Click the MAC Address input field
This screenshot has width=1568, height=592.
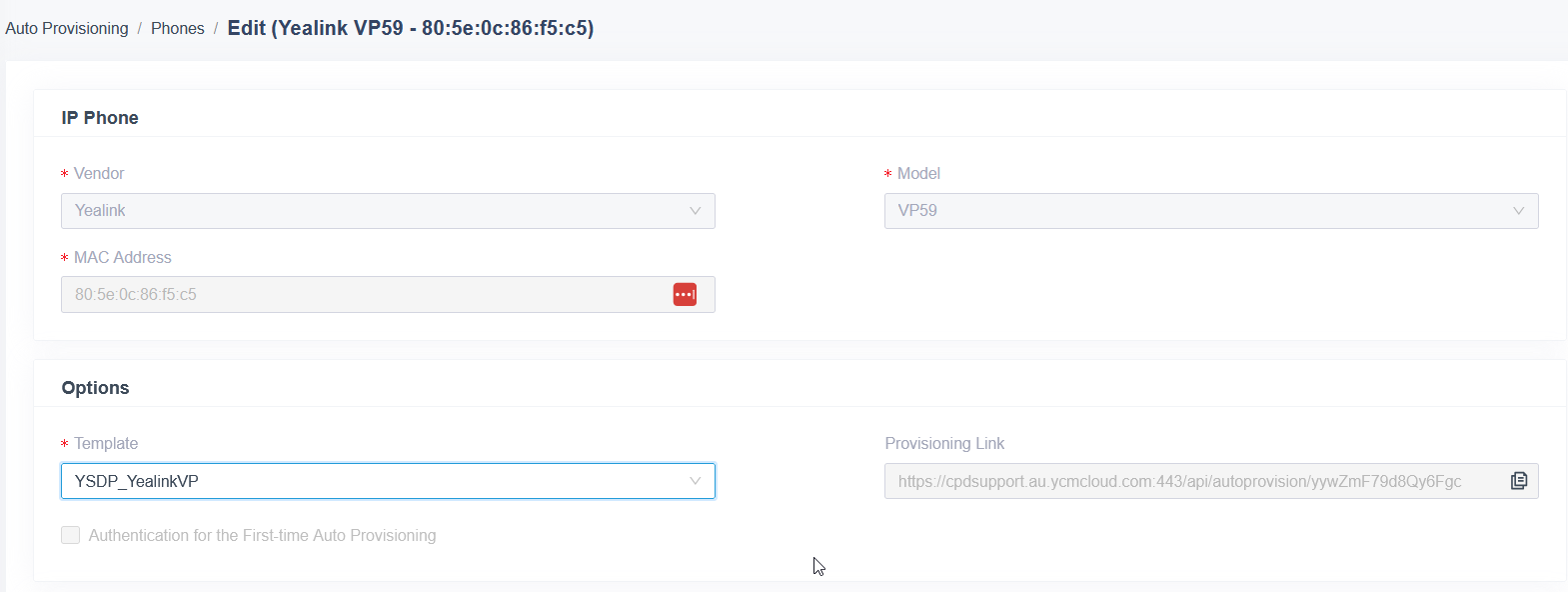[388, 295]
